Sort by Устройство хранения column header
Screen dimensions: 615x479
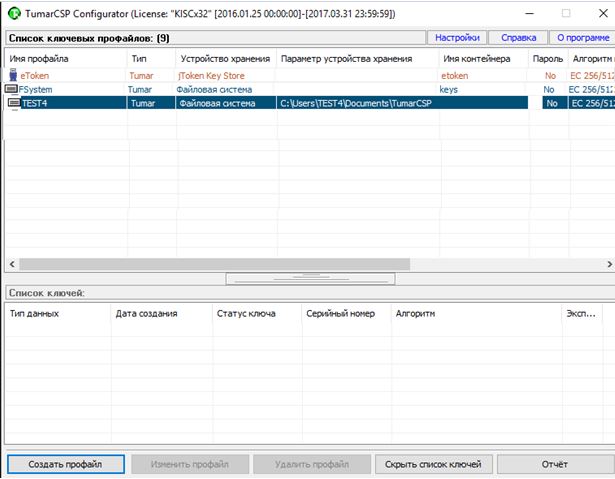[225, 59]
